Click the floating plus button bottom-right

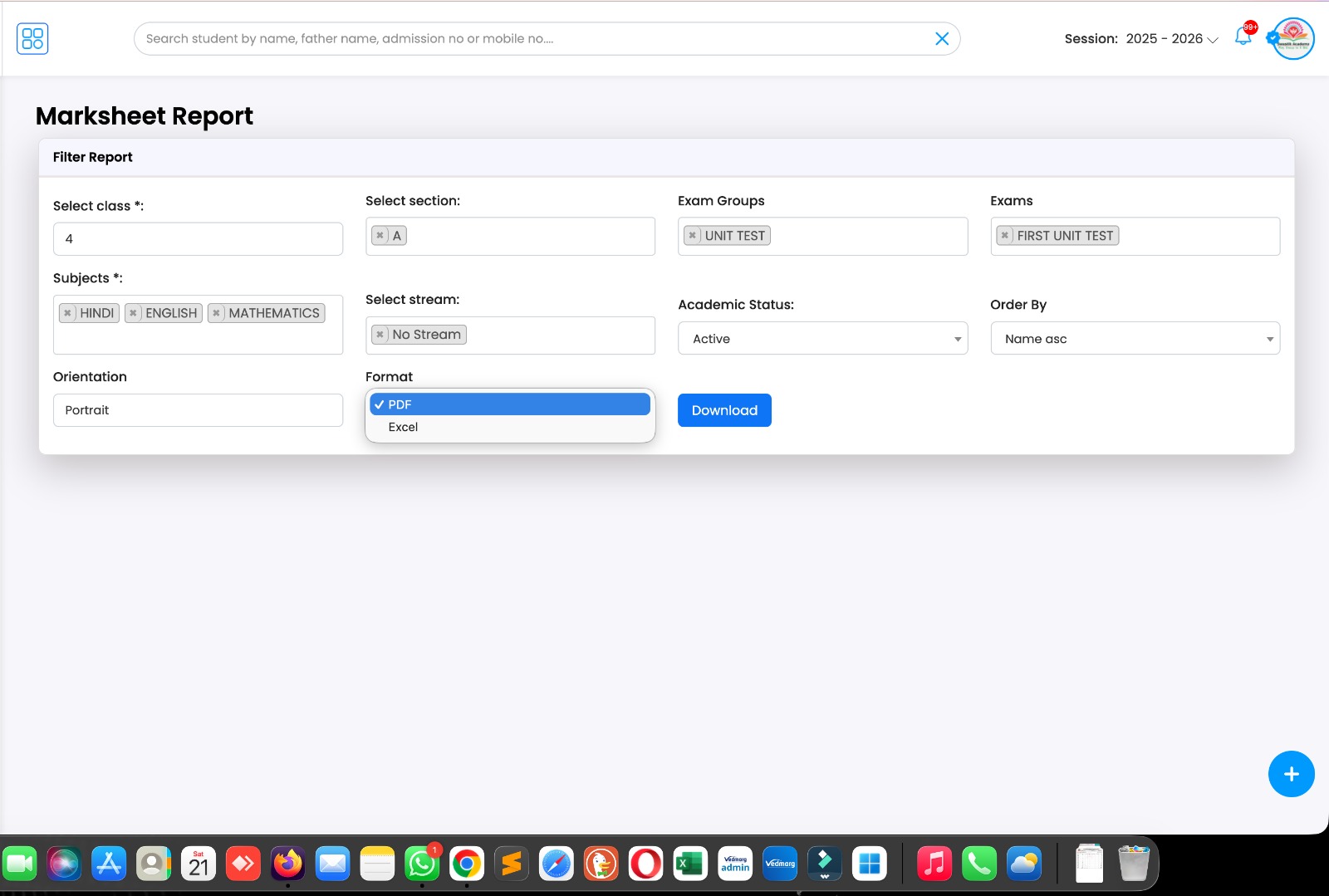point(1291,773)
